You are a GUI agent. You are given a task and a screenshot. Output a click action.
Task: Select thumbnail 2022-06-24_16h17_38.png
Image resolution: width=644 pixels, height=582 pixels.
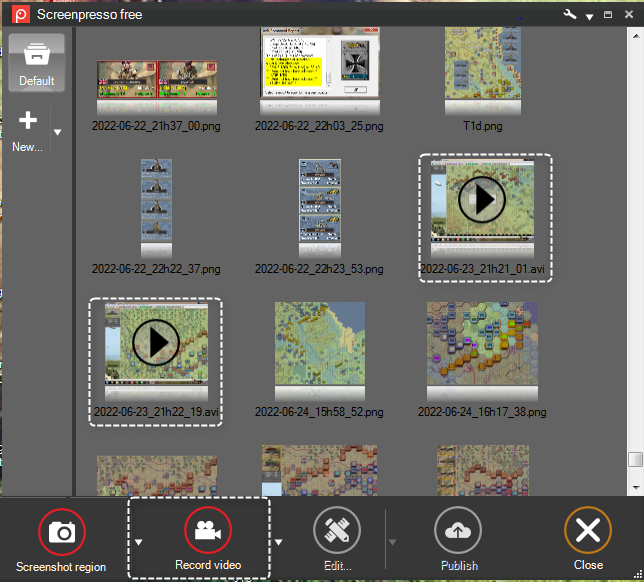point(482,343)
